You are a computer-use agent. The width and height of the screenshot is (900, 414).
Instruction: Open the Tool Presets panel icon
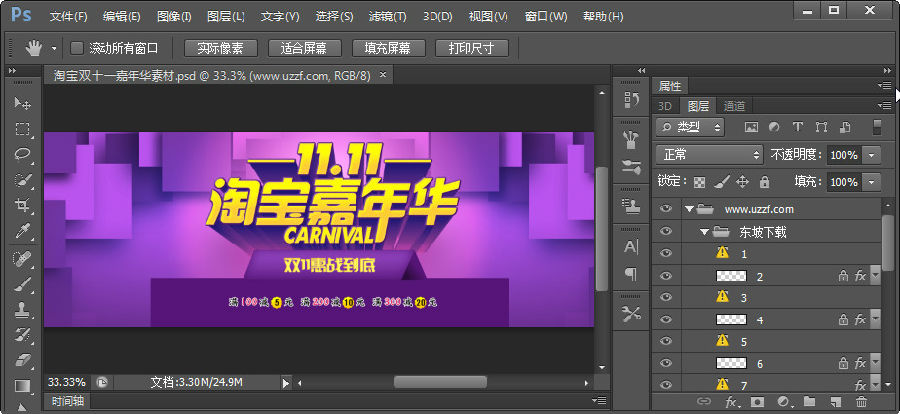(x=631, y=314)
